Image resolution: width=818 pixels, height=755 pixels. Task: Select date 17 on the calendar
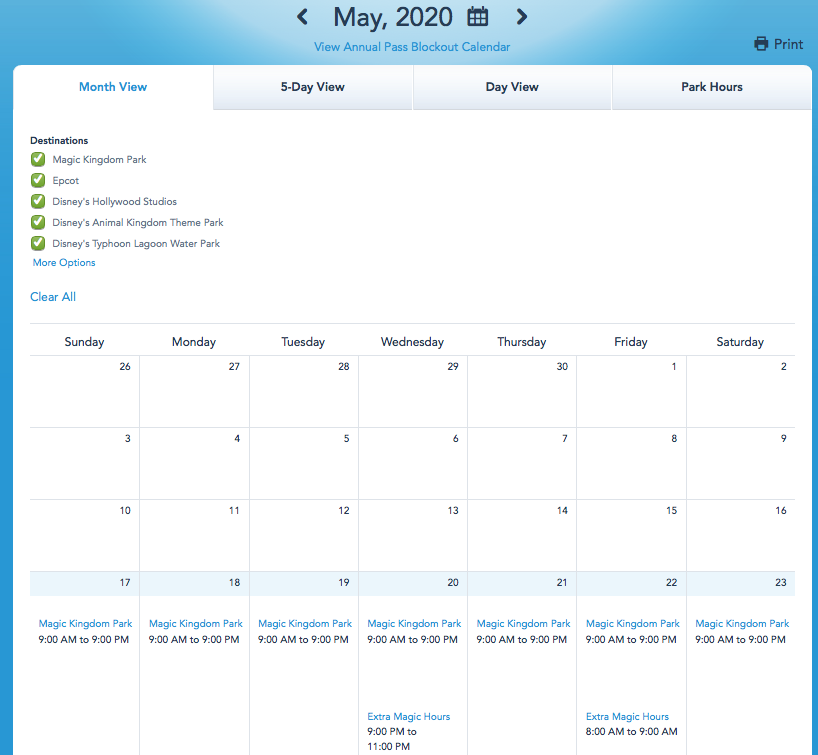click(x=125, y=582)
